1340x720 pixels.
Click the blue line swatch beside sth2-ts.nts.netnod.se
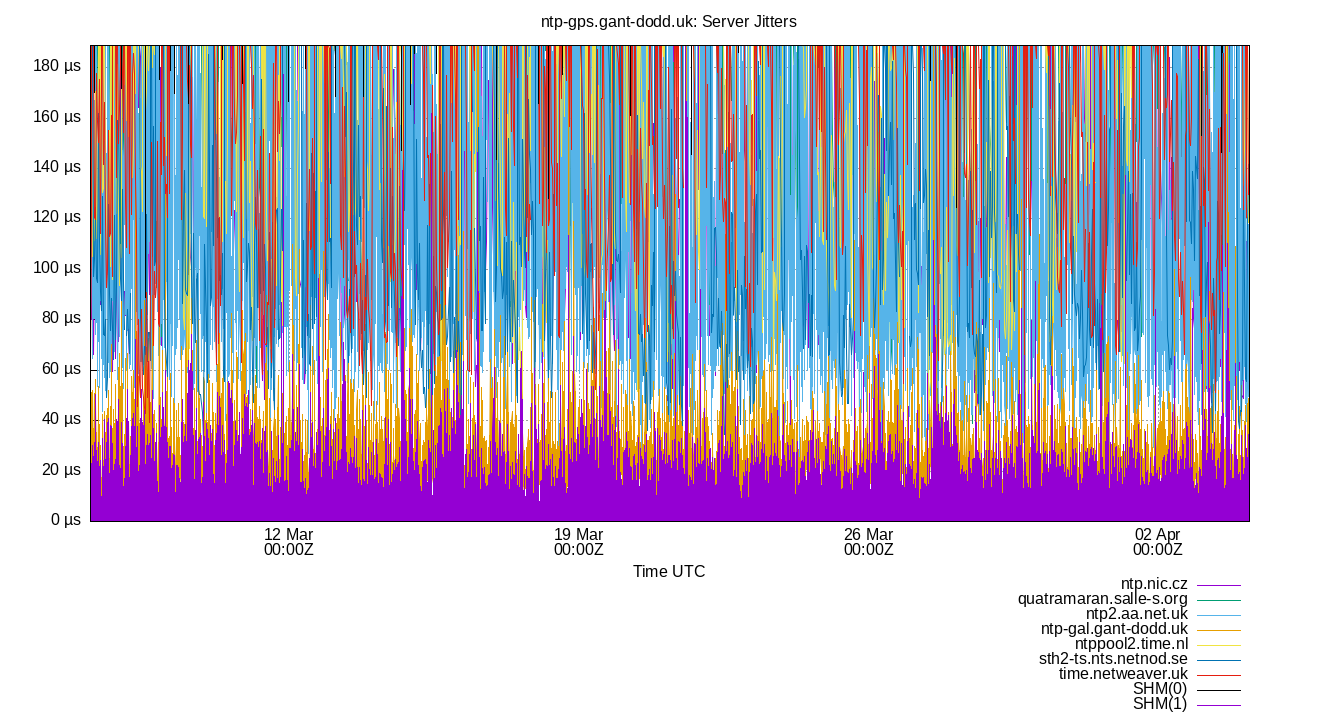(x=1218, y=658)
